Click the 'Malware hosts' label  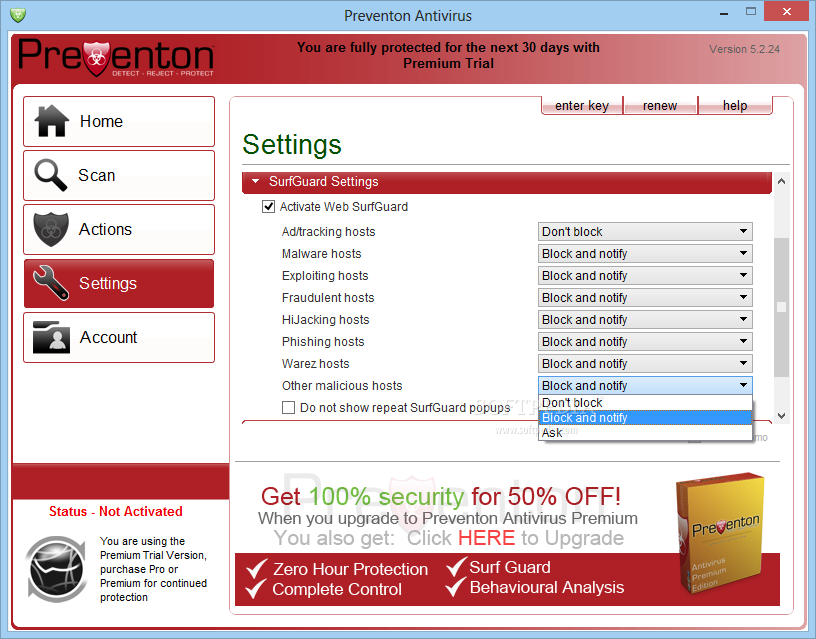321,253
